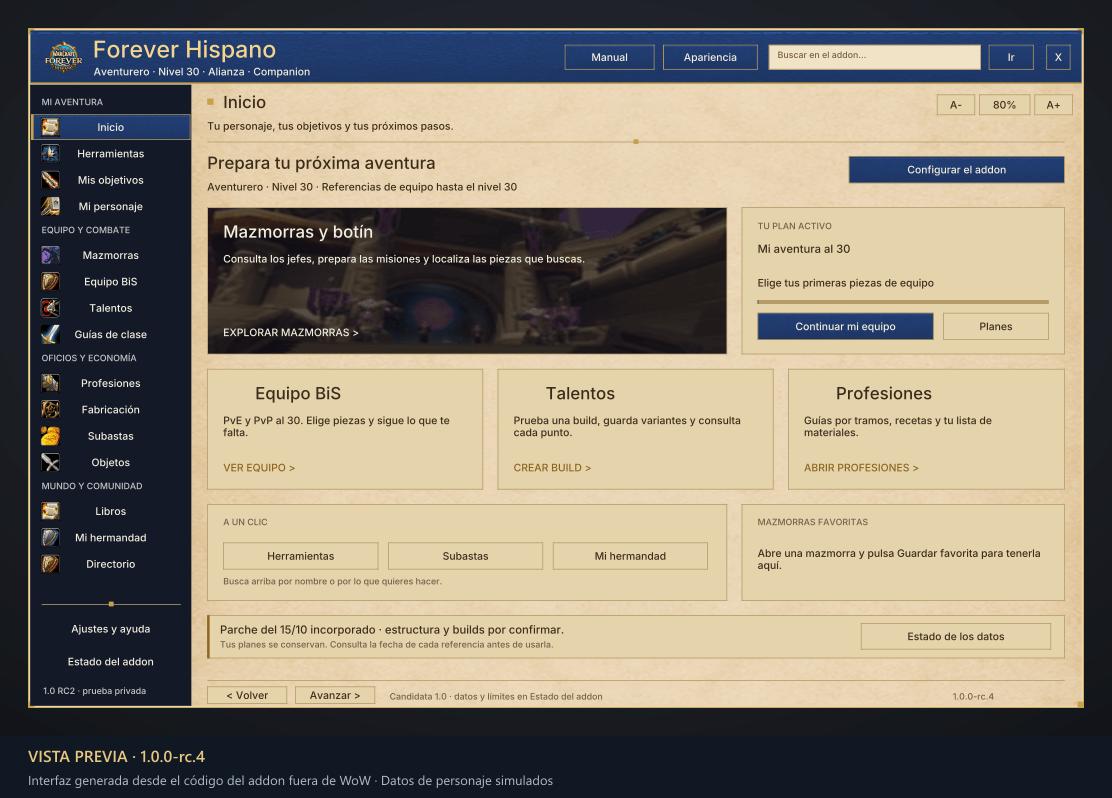Open Ajustes y ayuda
The image size is (1112, 798).
111,629
